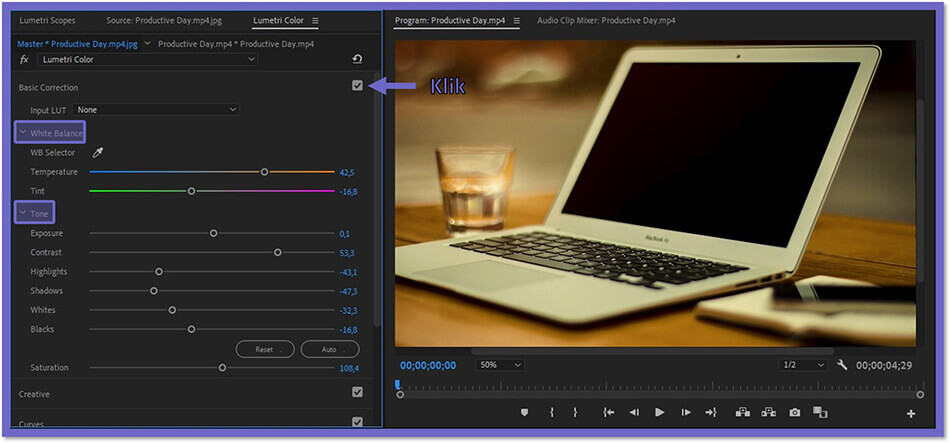
Task: Click the Mark In bracket icon
Action: pyautogui.click(x=551, y=412)
